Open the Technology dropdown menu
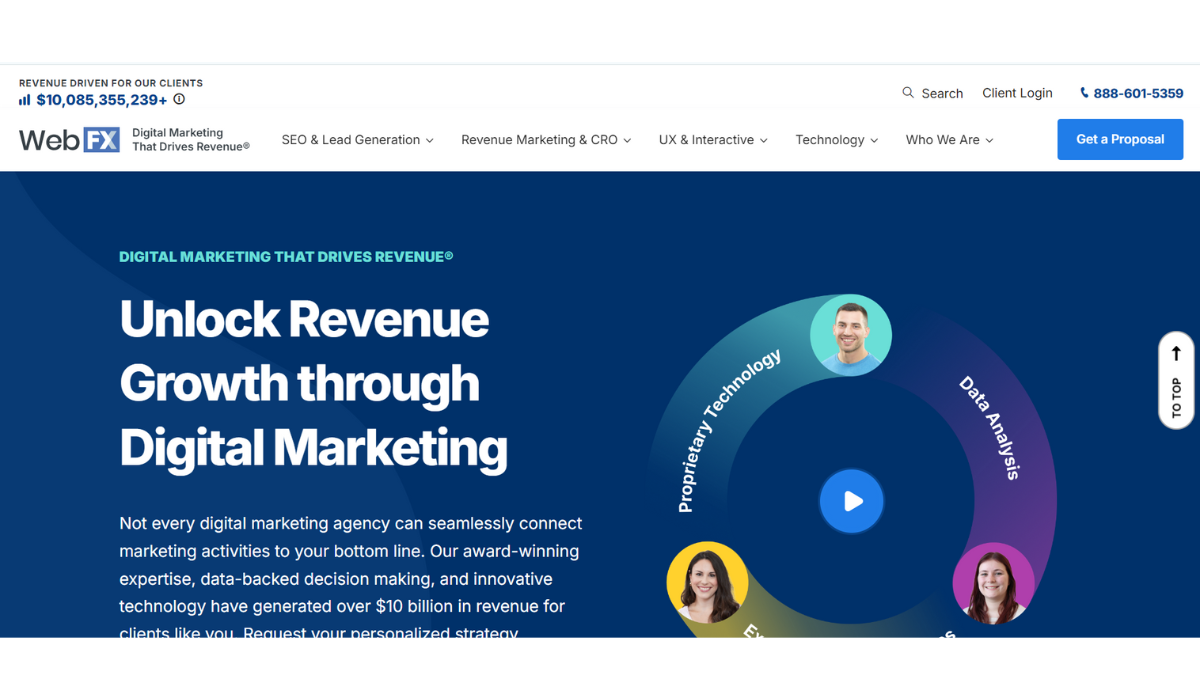1200x700 pixels. click(836, 140)
